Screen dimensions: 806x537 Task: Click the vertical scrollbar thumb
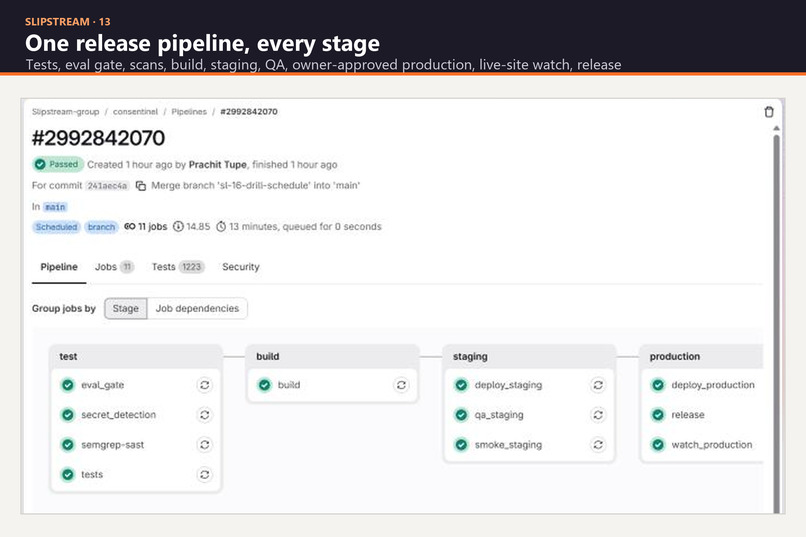click(x=776, y=324)
